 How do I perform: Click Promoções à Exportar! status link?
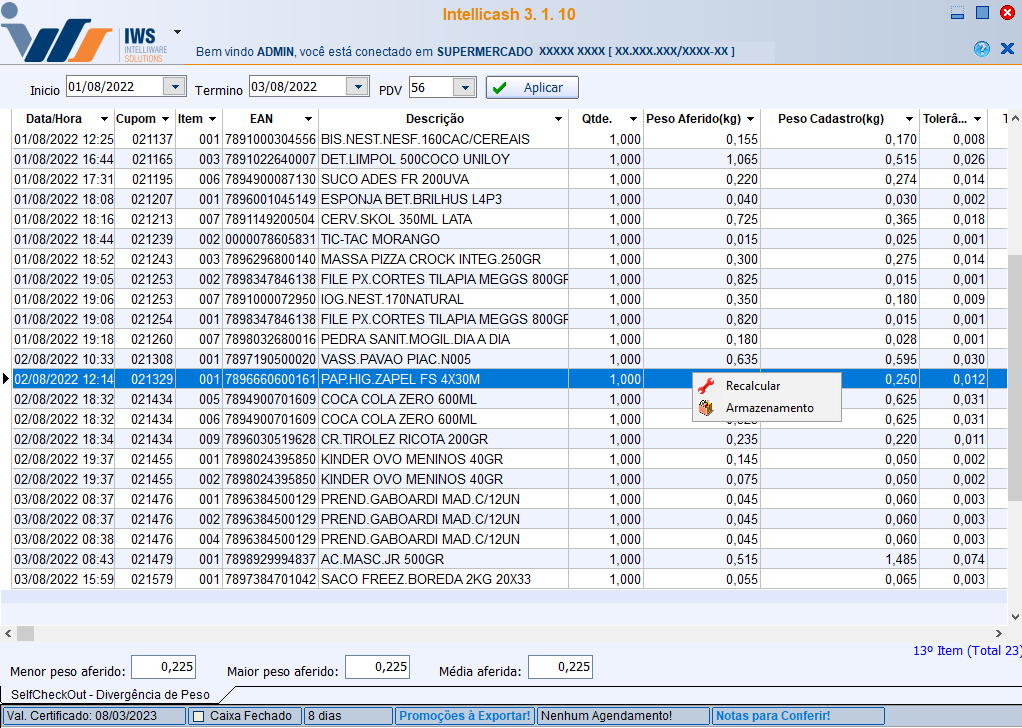[x=464, y=716]
